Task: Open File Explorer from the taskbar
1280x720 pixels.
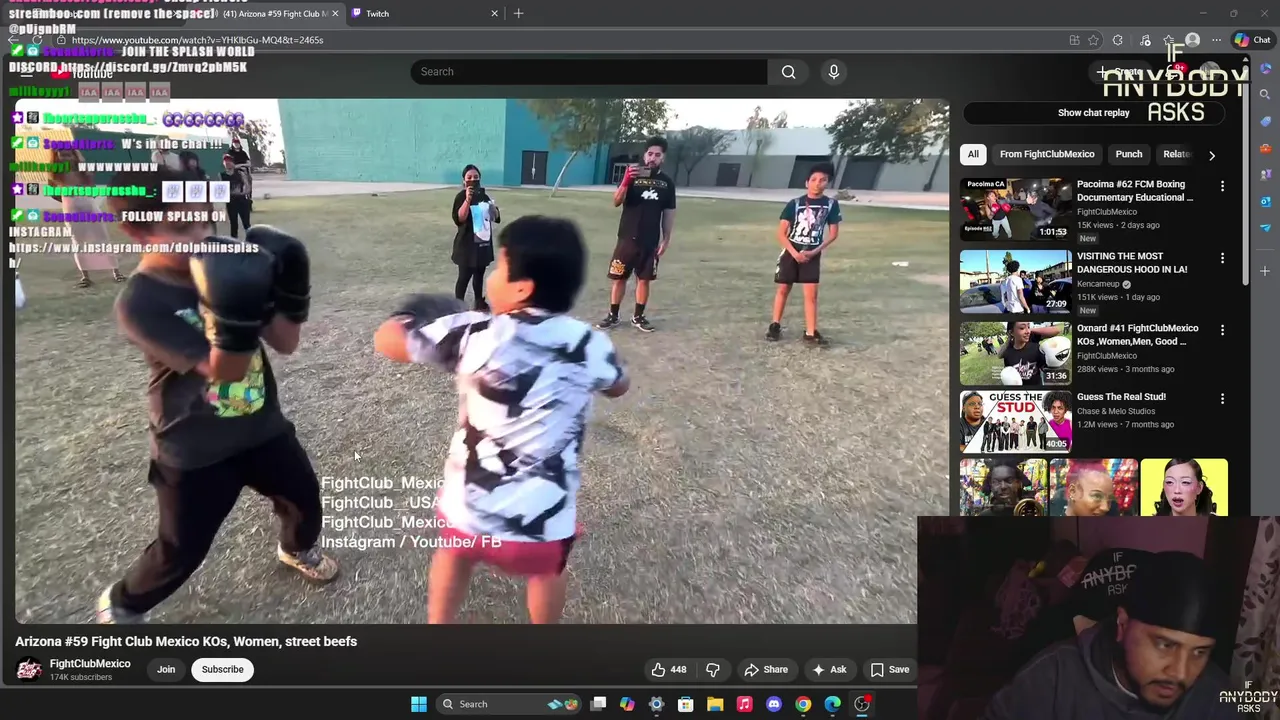Action: coord(715,704)
